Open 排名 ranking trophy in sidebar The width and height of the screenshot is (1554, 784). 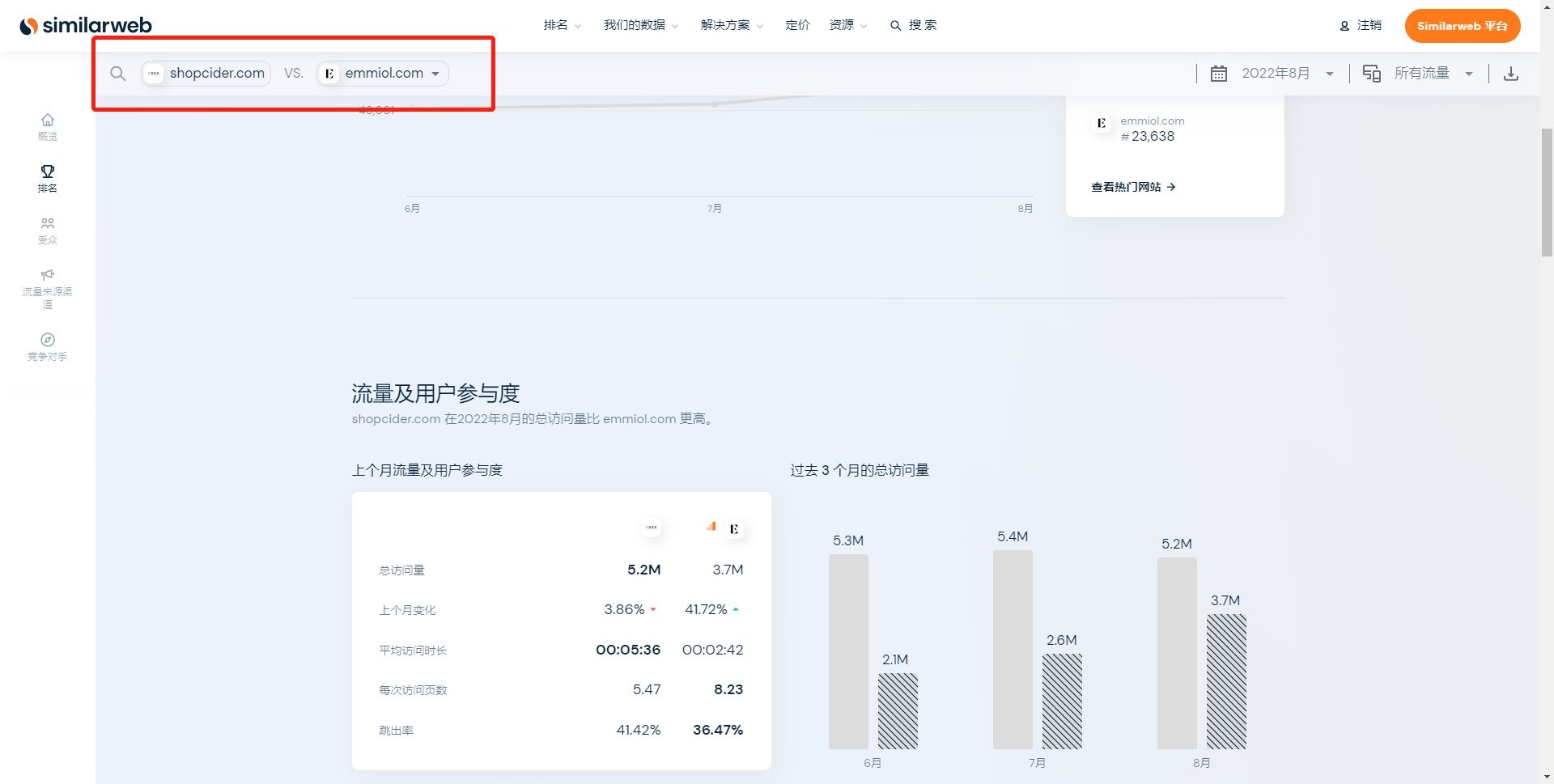click(48, 179)
